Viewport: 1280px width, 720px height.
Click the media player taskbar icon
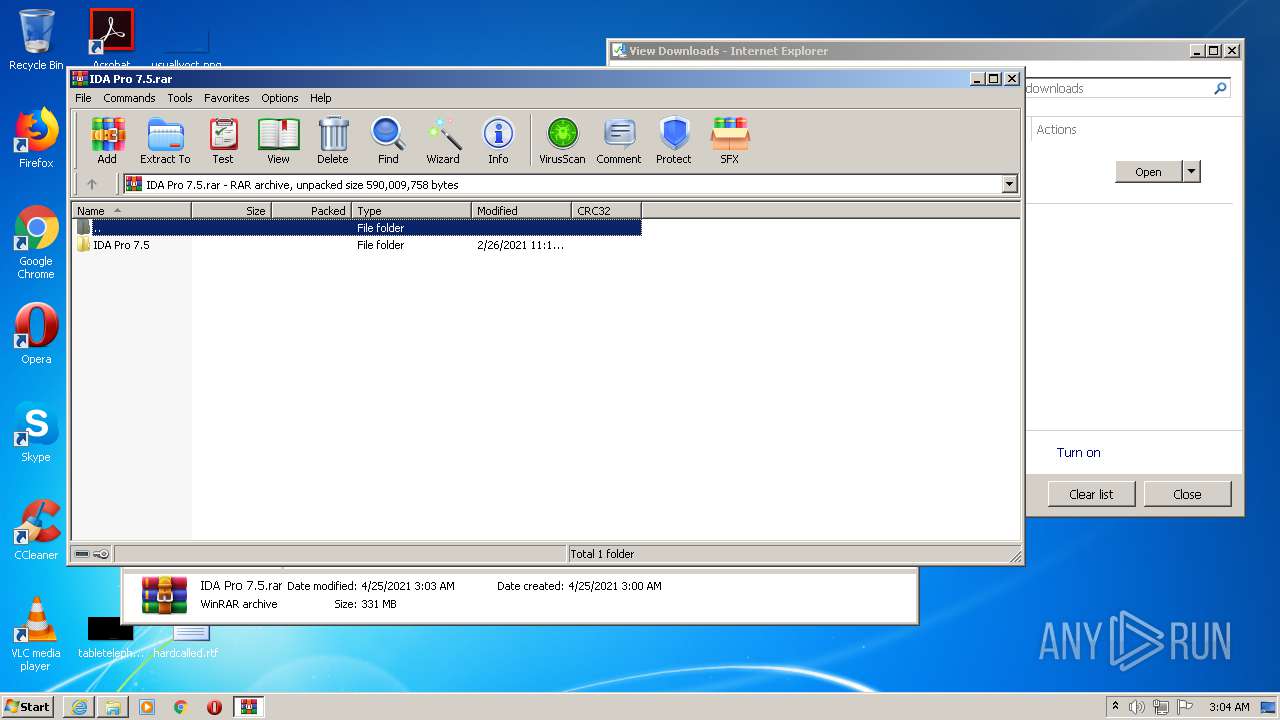tap(147, 707)
